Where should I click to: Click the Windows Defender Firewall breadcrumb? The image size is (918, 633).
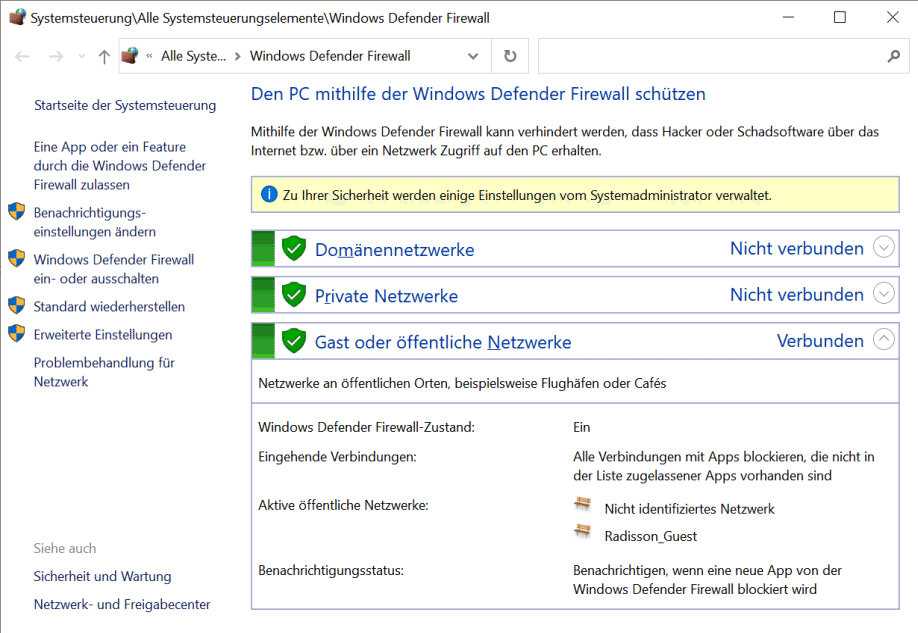coord(330,56)
